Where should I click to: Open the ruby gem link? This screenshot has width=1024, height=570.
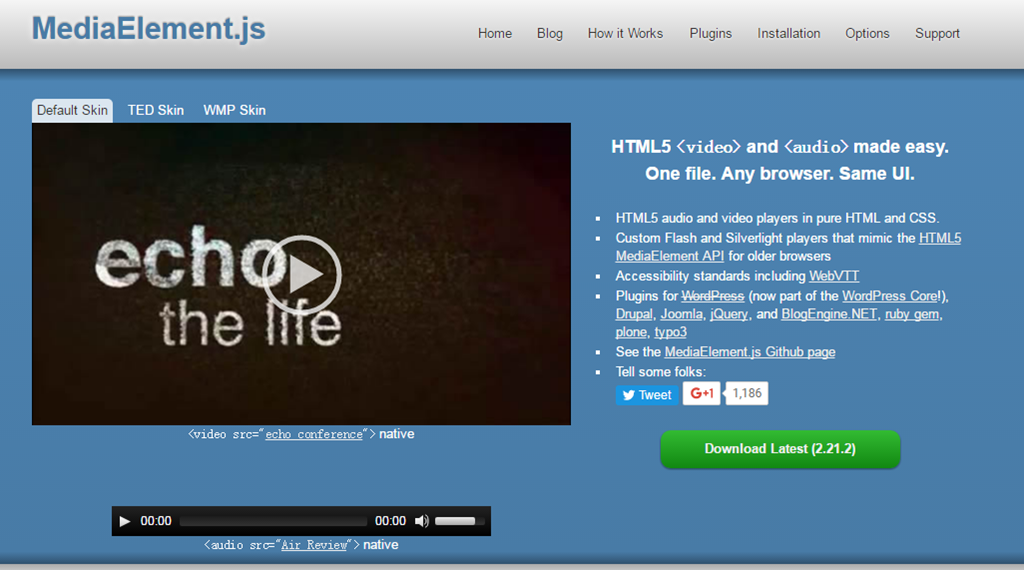click(912, 315)
